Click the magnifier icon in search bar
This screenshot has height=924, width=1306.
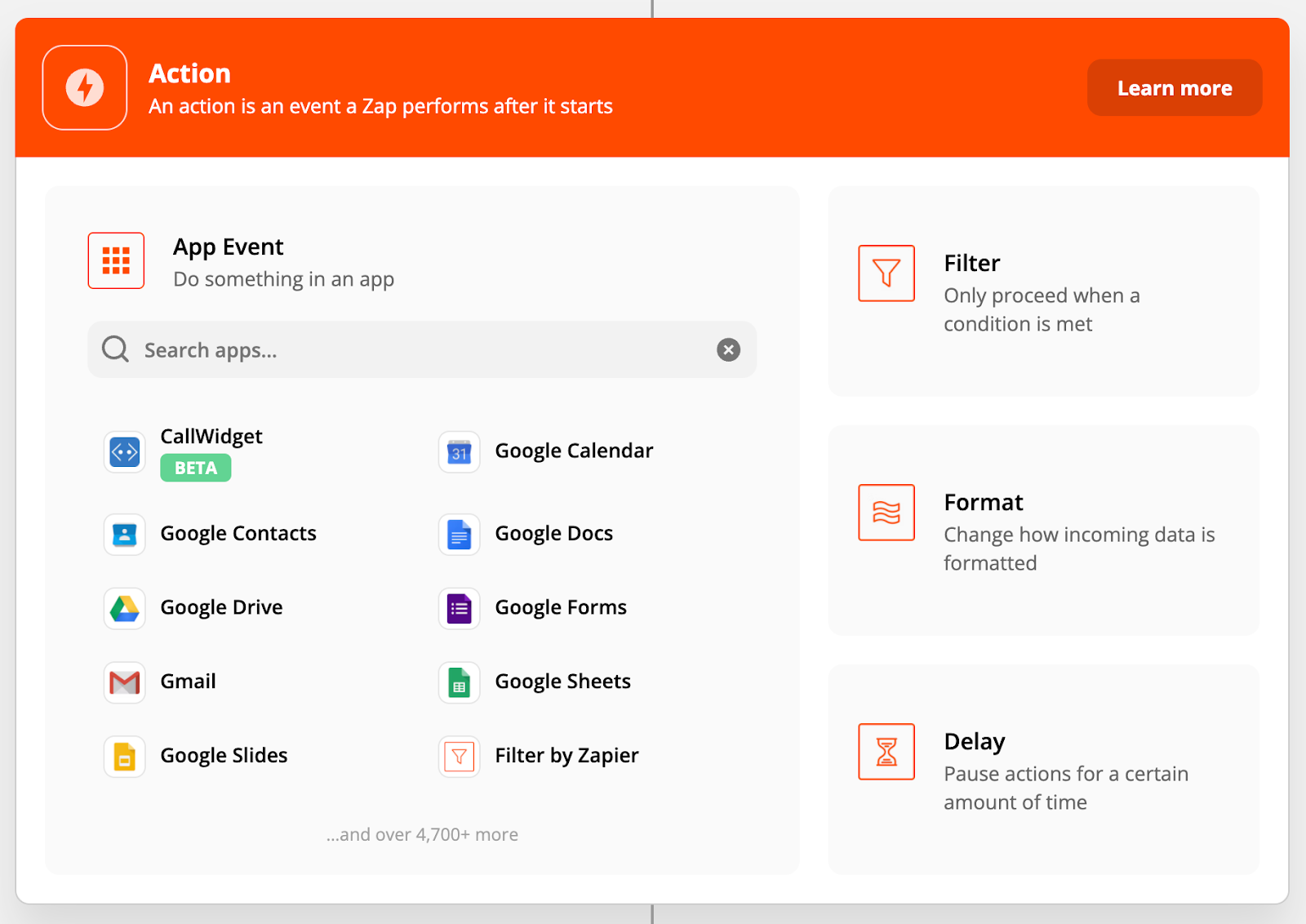(x=115, y=349)
